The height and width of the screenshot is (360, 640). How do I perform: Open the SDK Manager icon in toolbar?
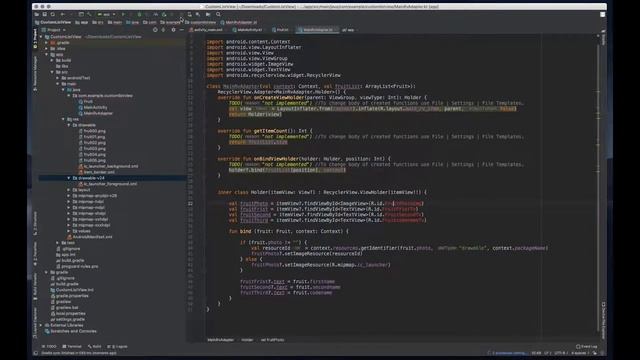tap(198, 14)
